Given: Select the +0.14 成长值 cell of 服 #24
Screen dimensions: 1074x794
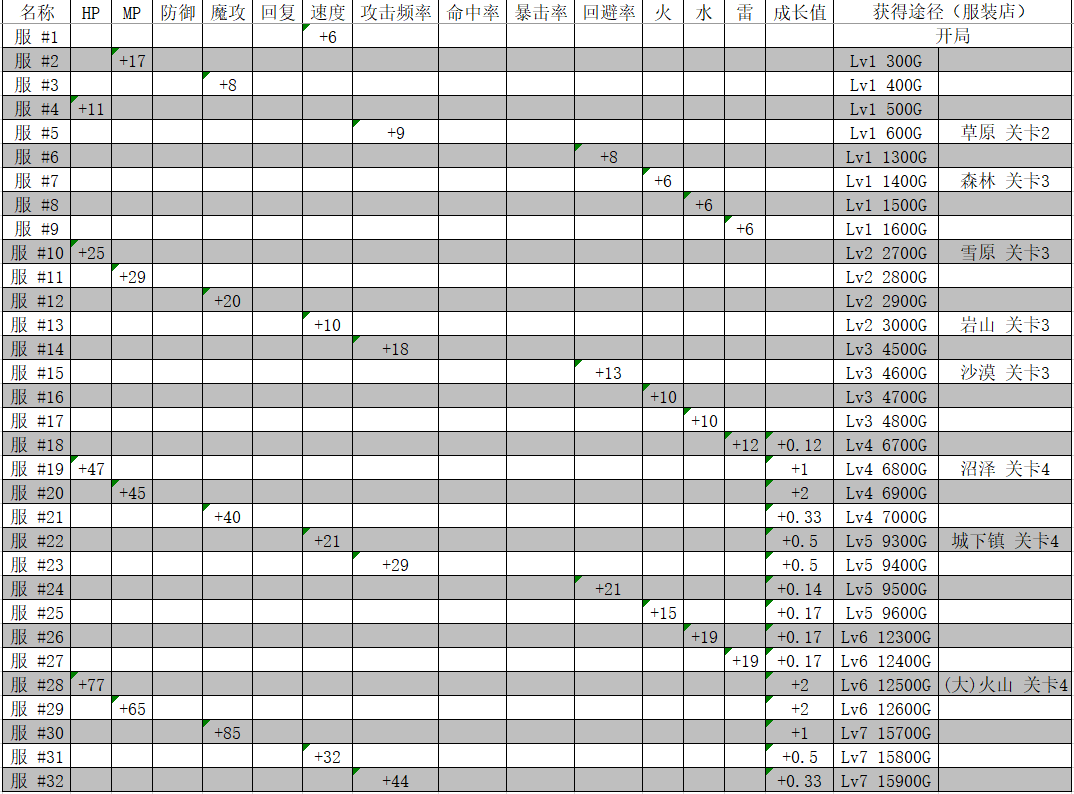Looking at the screenshot, I should click(x=799, y=588).
